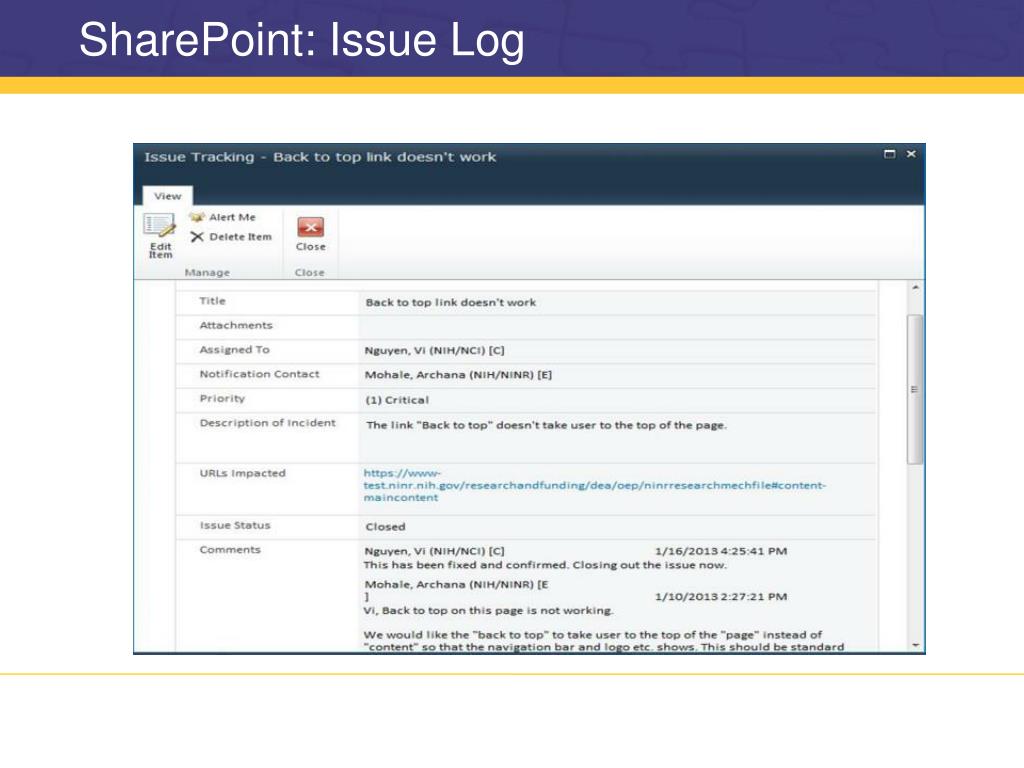Screen dimensions: 1024x768
Task: Click the description text about 'Back to top'
Action: click(x=546, y=425)
